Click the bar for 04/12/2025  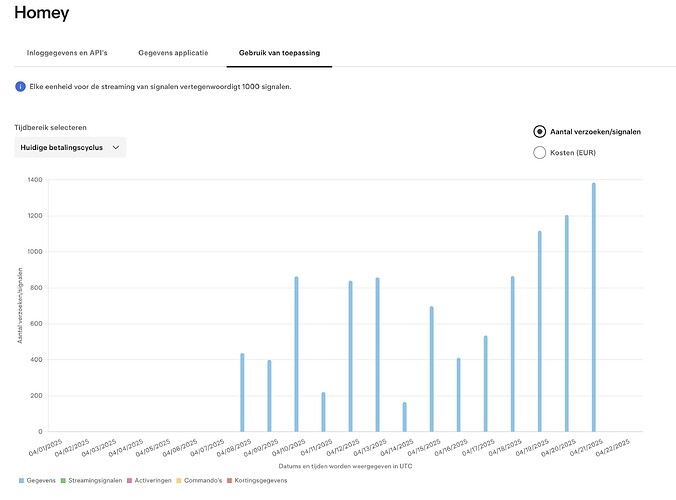tap(351, 356)
